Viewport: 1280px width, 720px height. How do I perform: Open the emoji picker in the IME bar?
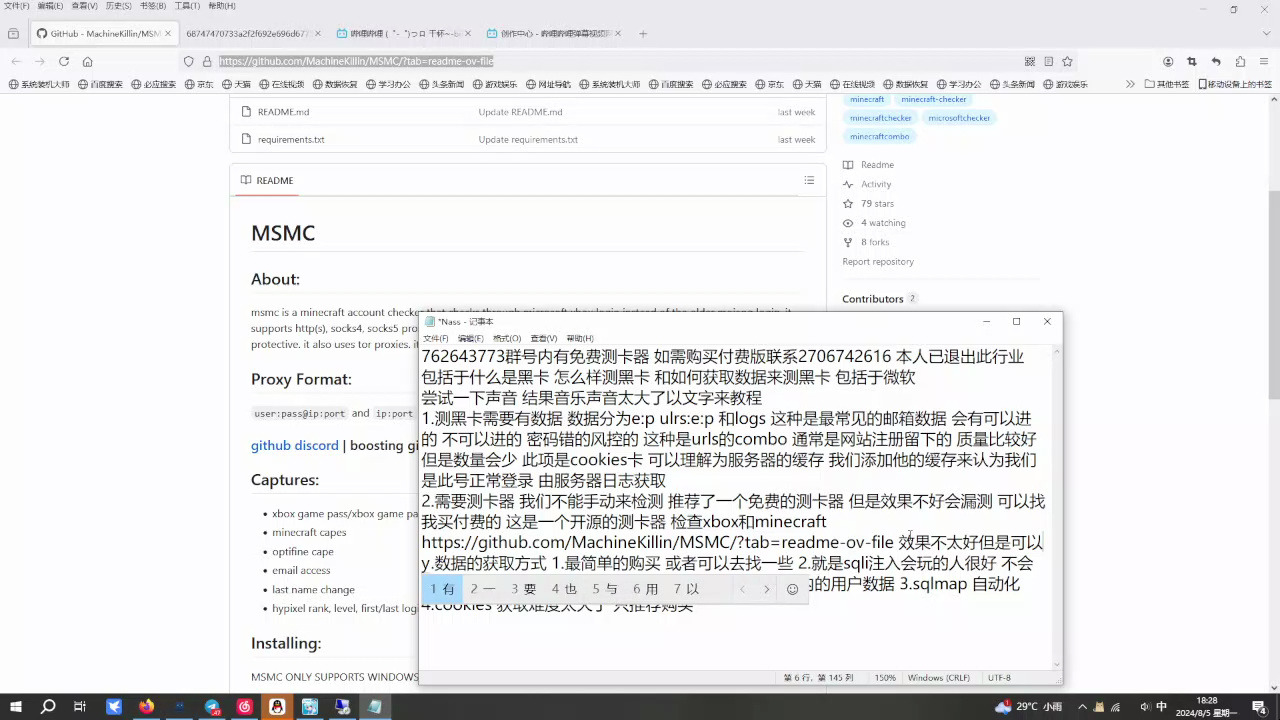tap(793, 589)
